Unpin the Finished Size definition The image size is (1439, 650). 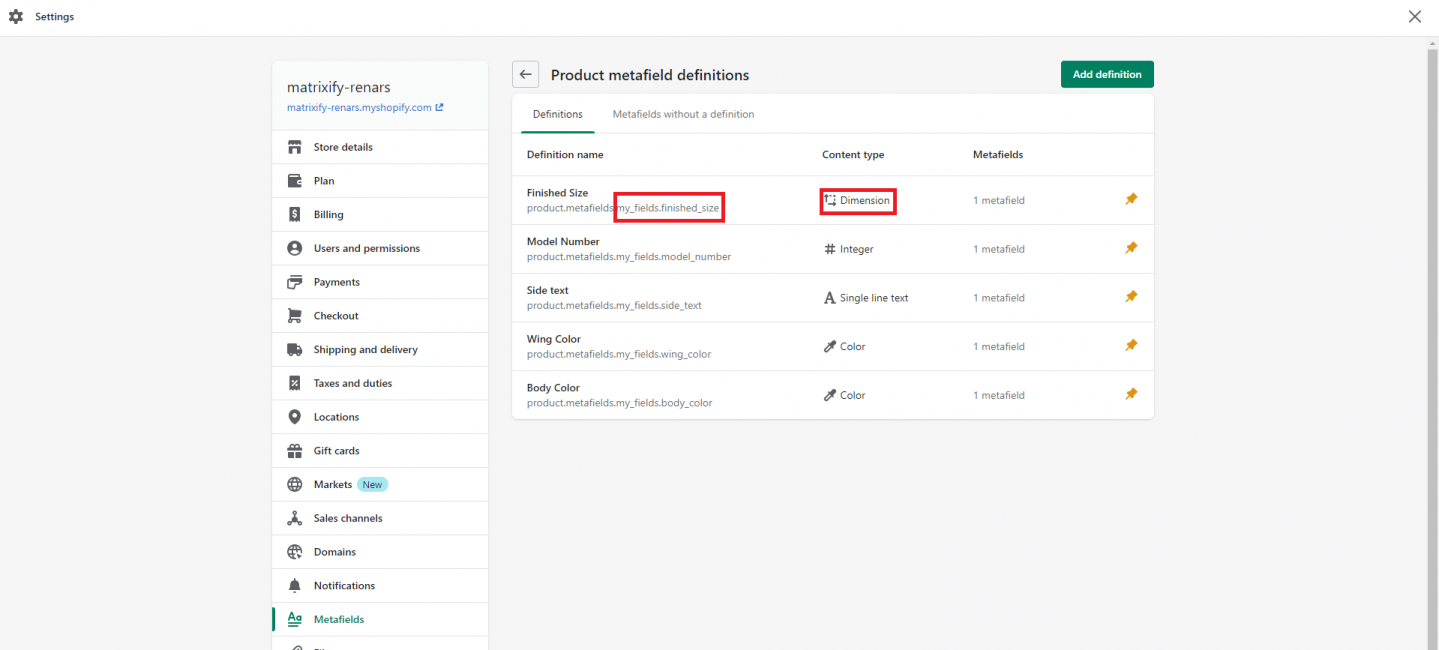1131,199
